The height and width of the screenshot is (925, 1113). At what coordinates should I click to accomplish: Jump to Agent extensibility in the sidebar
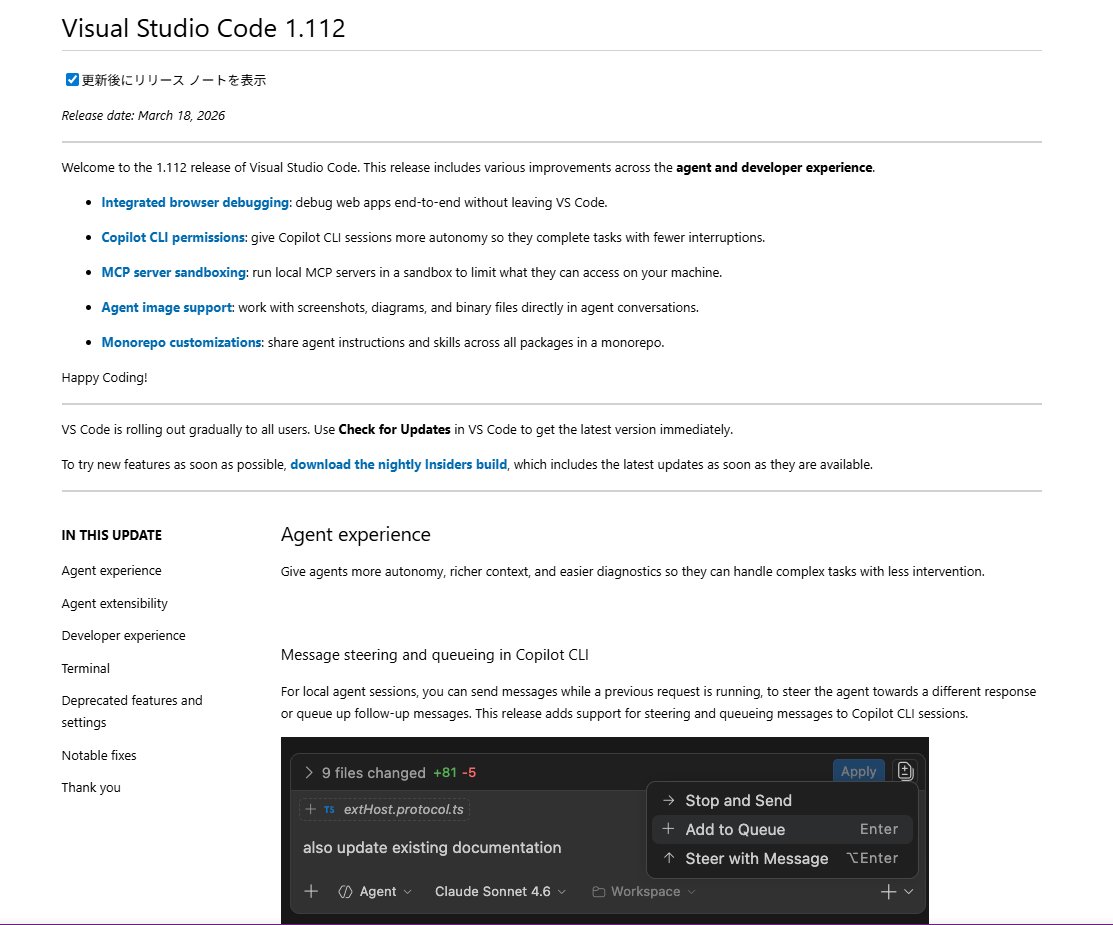[x=114, y=603]
